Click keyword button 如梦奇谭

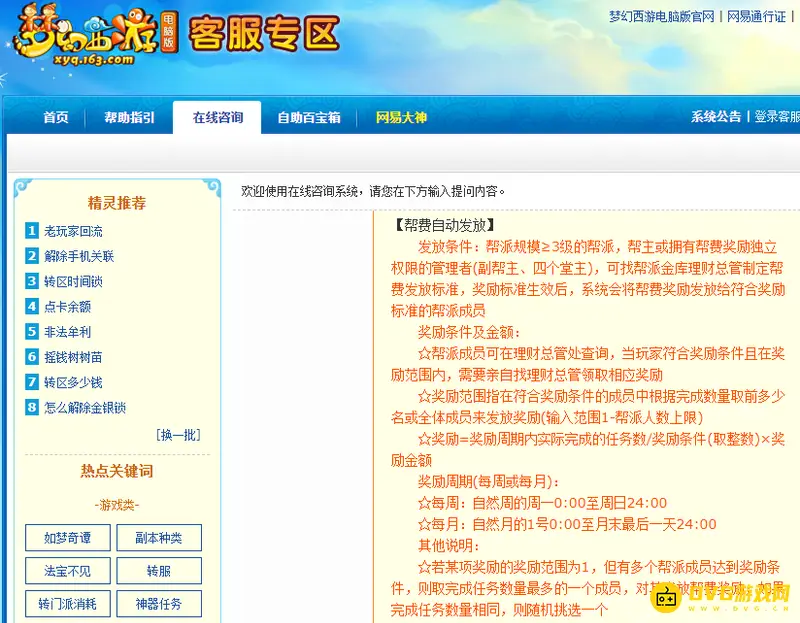click(x=68, y=538)
